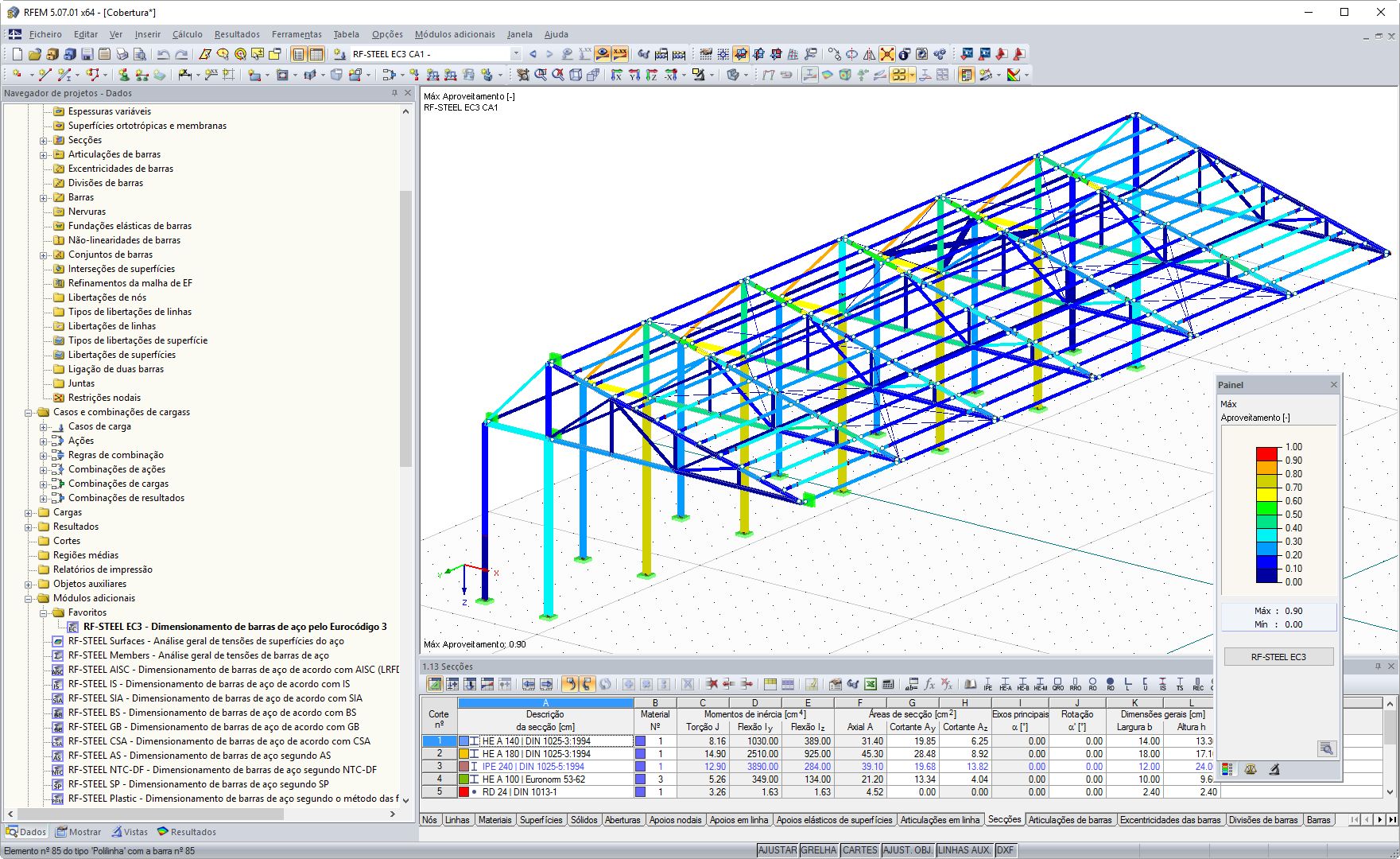
Task: Toggle DXF mode in status bar
Action: (1005, 850)
